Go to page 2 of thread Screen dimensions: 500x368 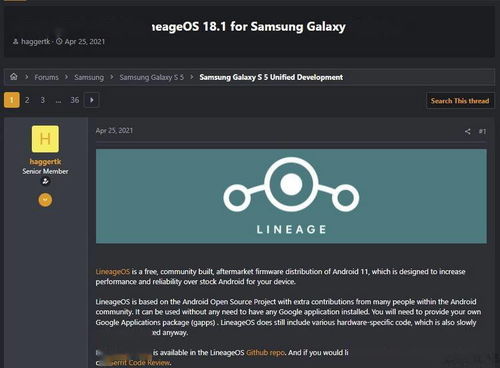[x=27, y=100]
